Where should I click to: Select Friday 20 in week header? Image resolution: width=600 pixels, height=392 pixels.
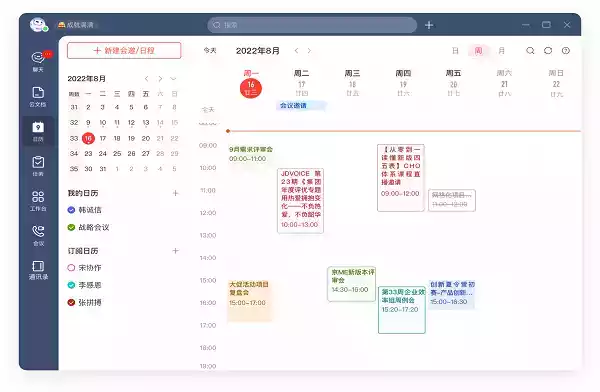point(453,83)
